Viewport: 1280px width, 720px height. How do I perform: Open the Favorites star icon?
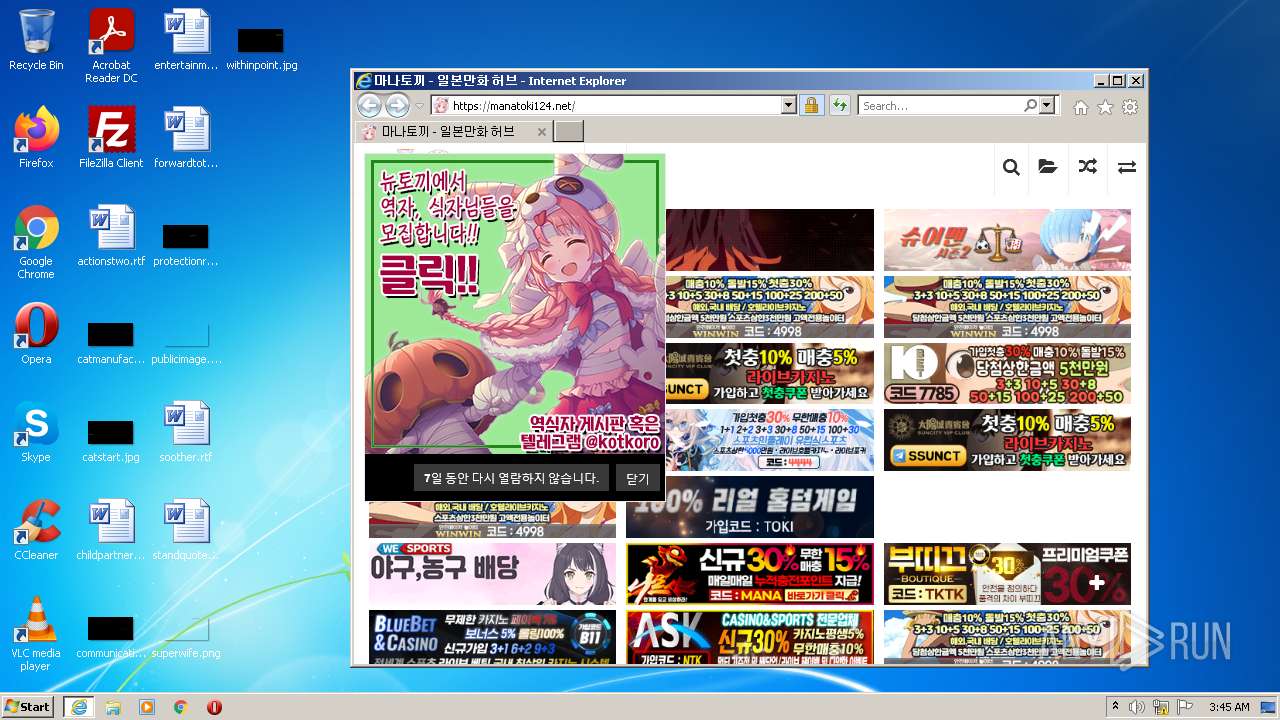coord(1105,107)
